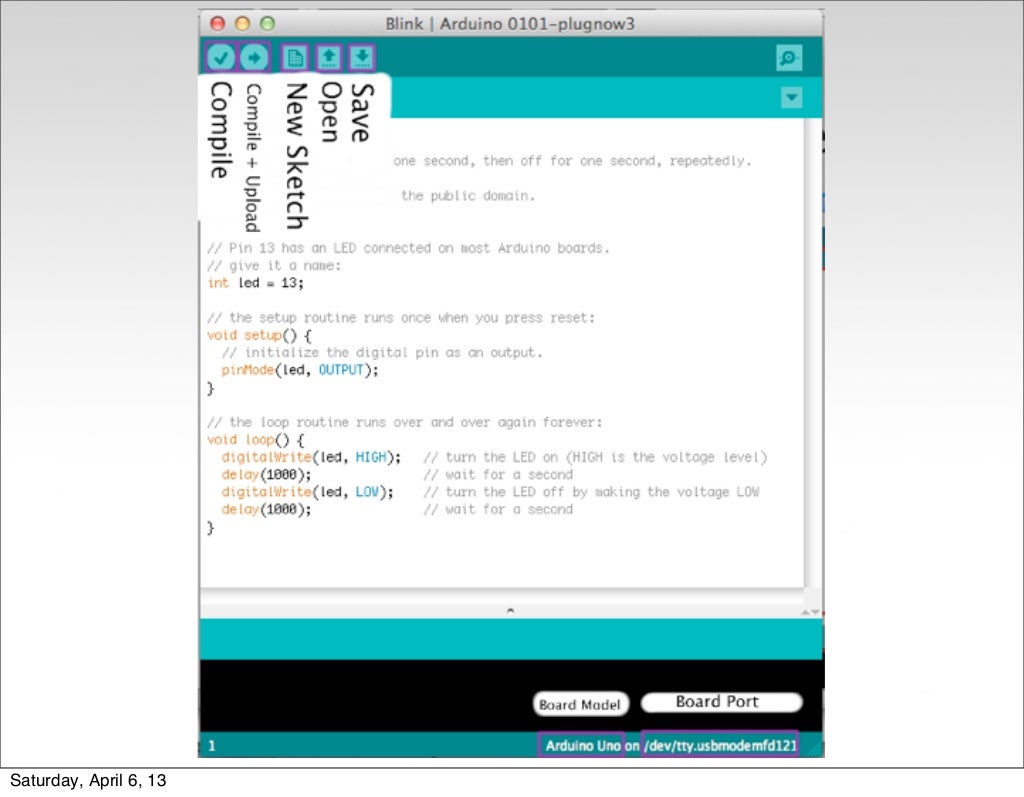Save the sketch with the down-arrow icon
The width and height of the screenshot is (1024, 797).
(x=362, y=57)
